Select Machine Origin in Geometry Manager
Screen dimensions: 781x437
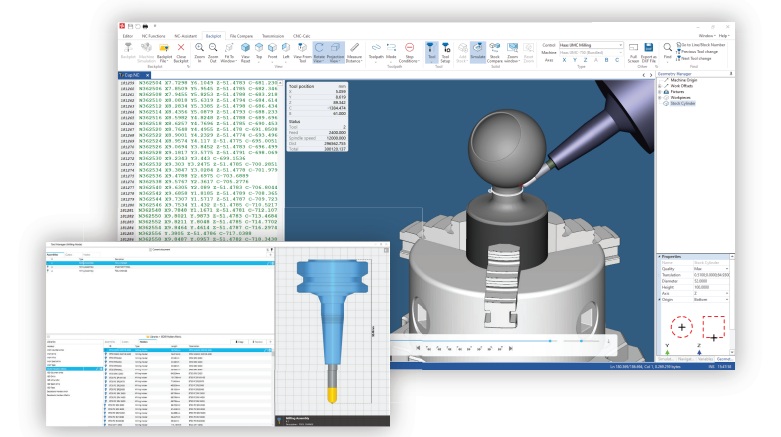[683, 80]
